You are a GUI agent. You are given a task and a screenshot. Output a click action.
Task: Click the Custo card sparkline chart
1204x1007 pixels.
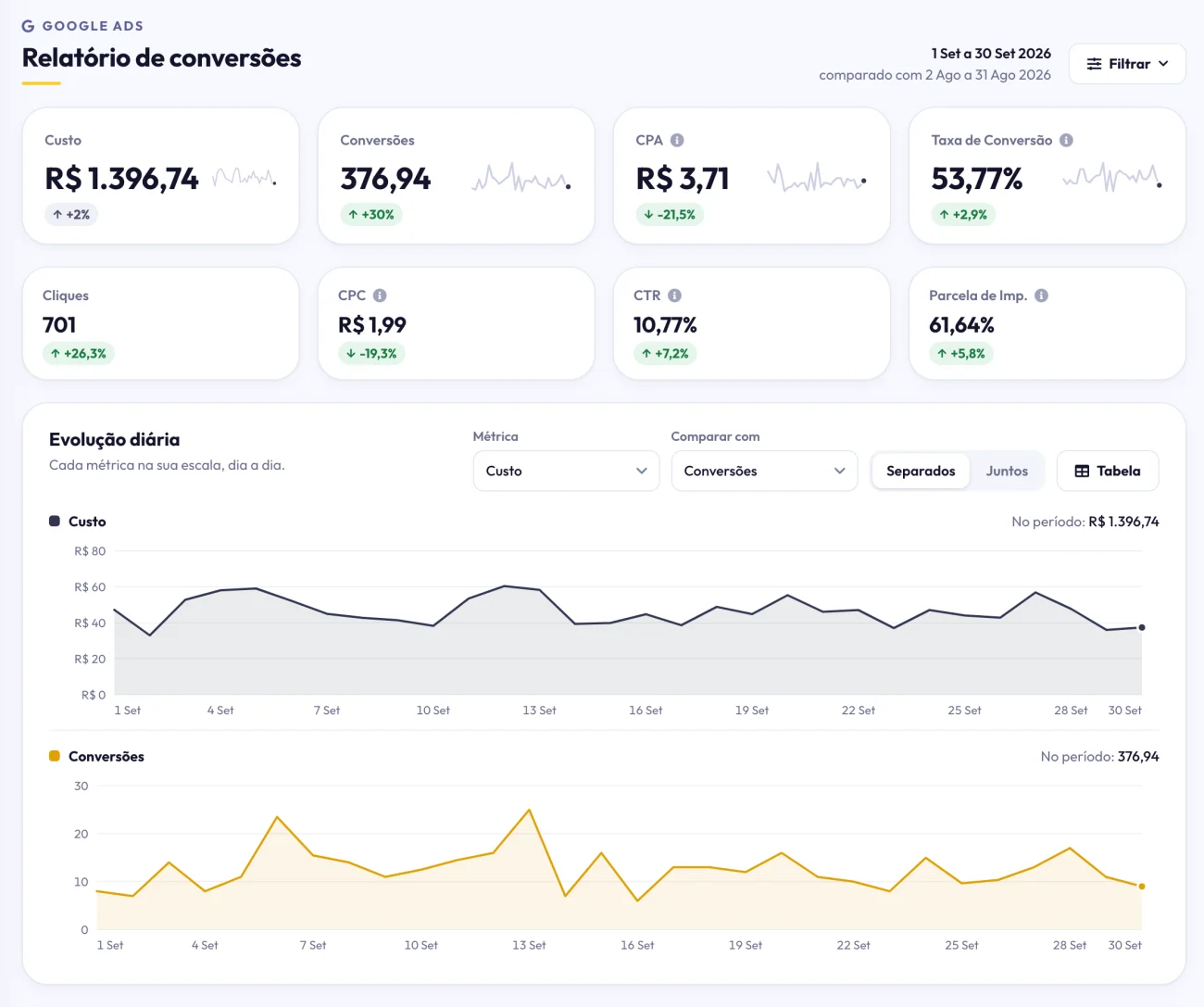point(245,176)
